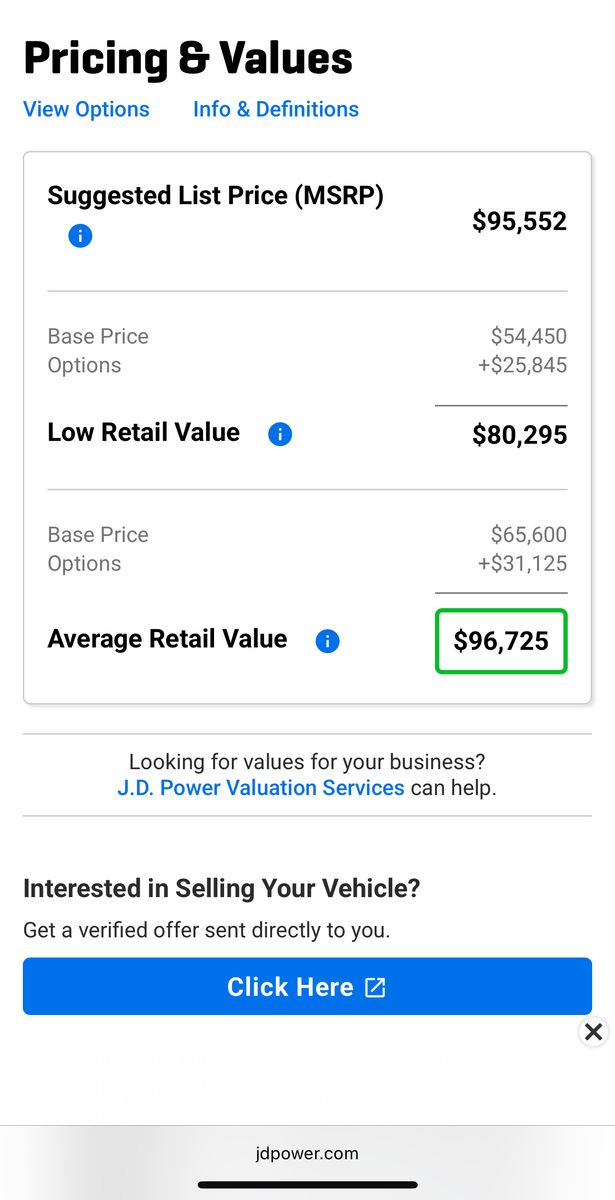Open the Info & Definitions link
Image resolution: width=615 pixels, height=1200 pixels.
pyautogui.click(x=276, y=109)
